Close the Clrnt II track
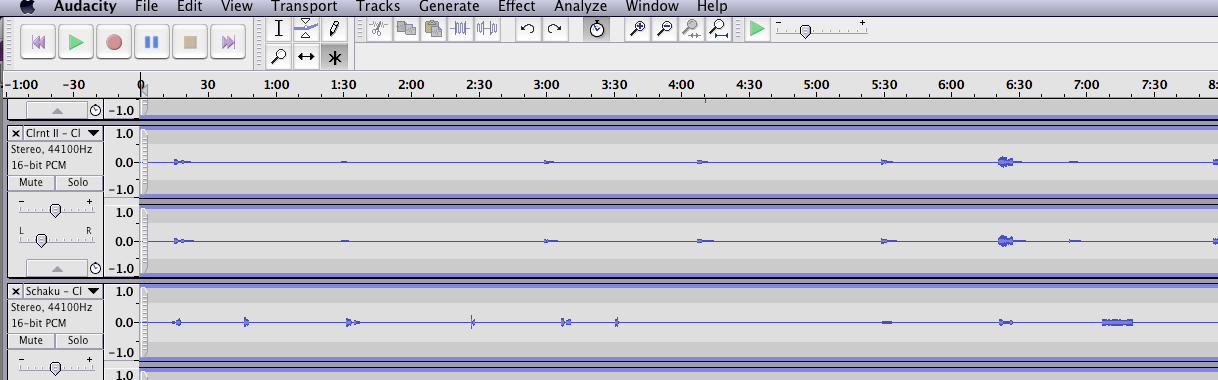The image size is (1218, 380). coord(16,133)
